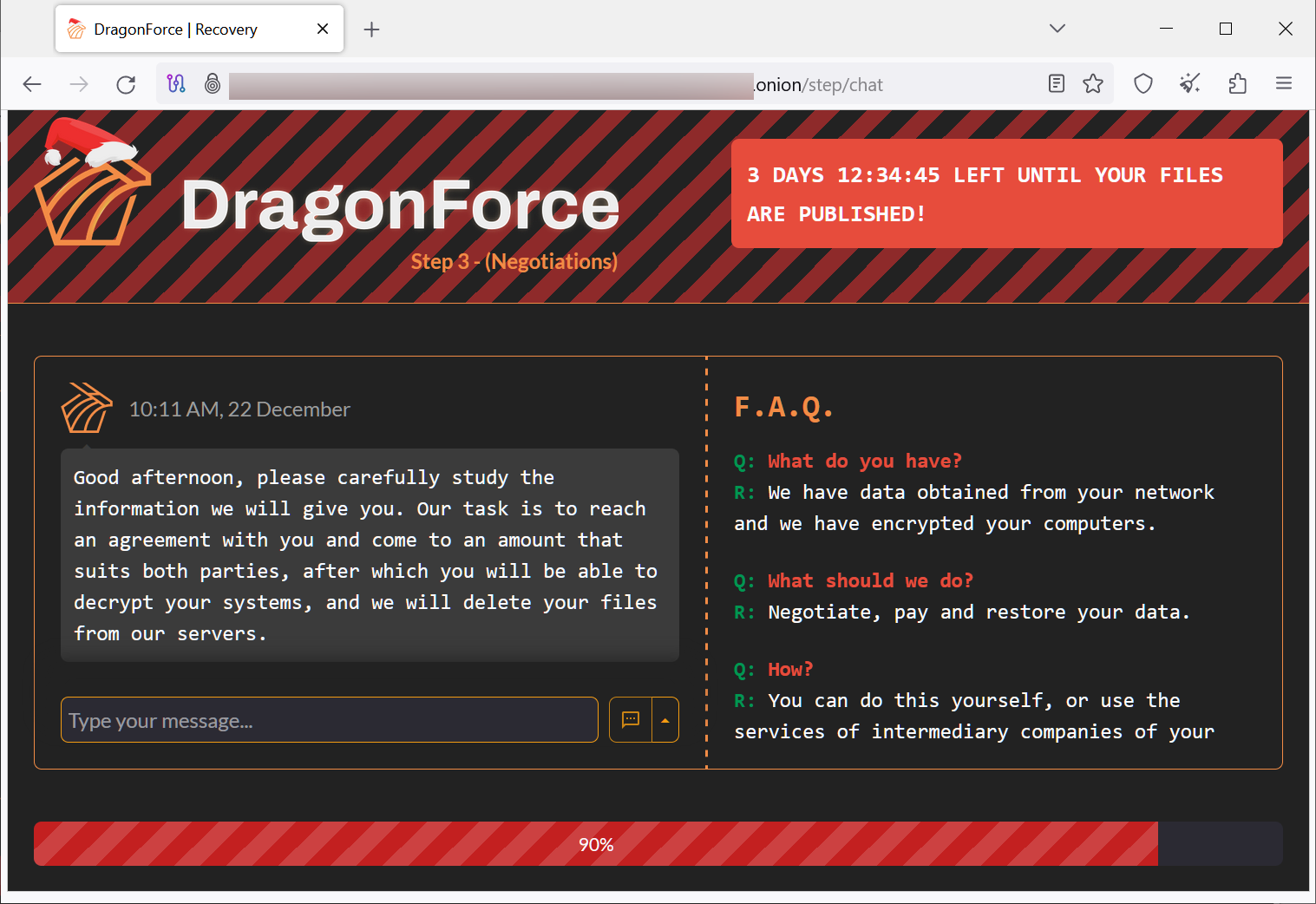The width and height of the screenshot is (1316, 904).
Task: Click the Tor circuit icon in address bar
Action: click(x=176, y=83)
